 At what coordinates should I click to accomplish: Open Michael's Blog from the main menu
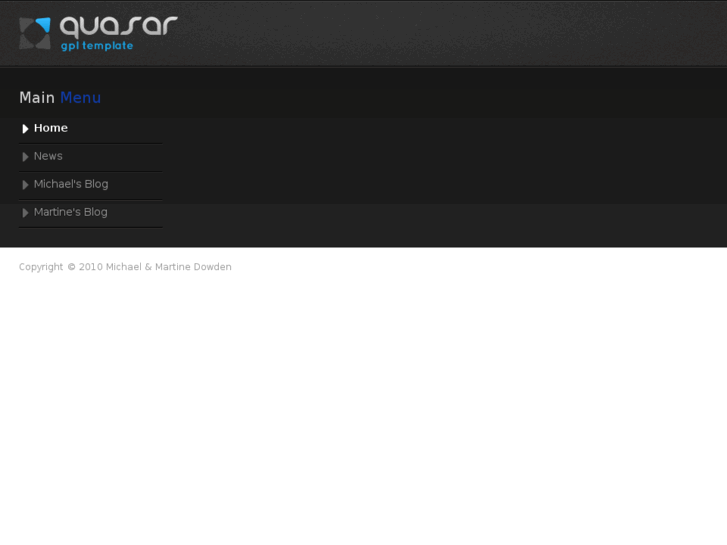pos(71,184)
